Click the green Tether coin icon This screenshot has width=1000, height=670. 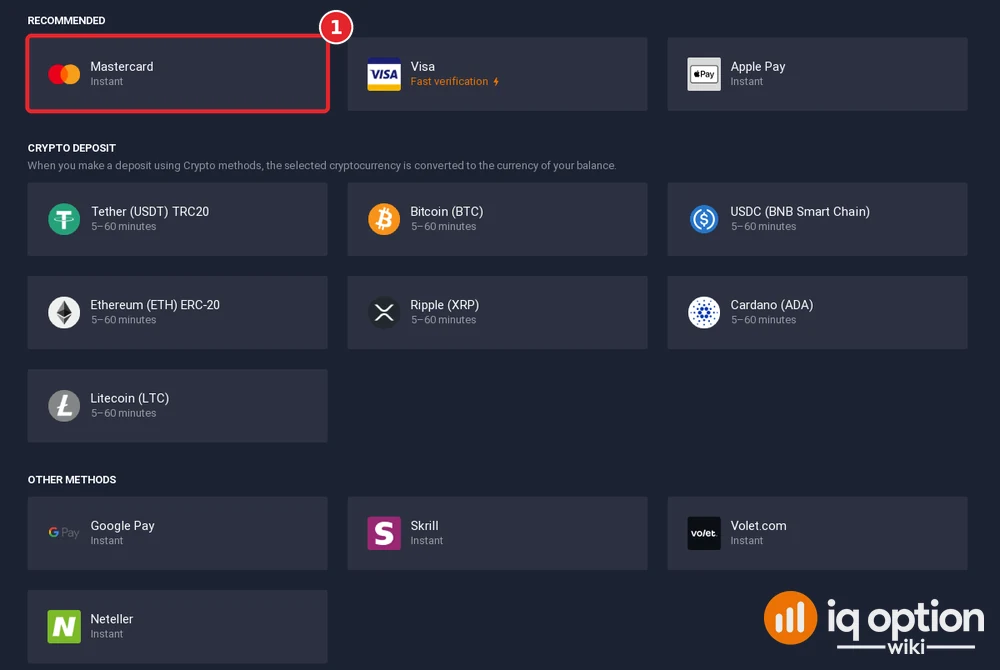(x=64, y=219)
